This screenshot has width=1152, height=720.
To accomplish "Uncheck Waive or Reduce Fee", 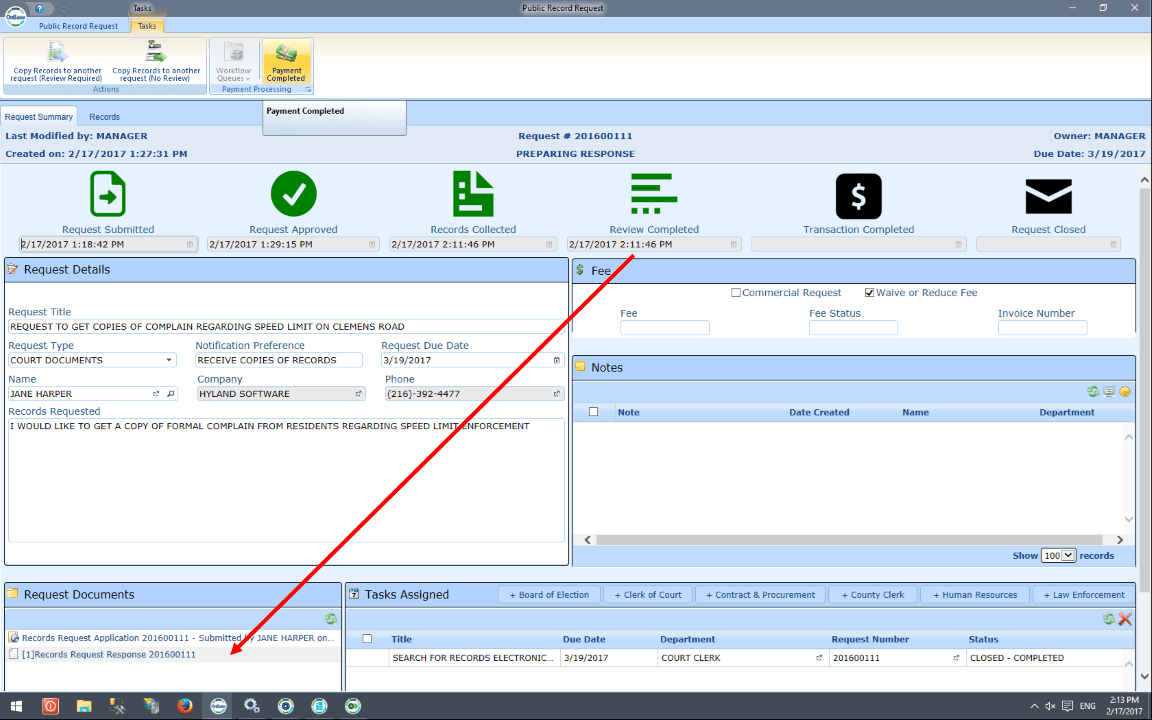I will pyautogui.click(x=870, y=292).
